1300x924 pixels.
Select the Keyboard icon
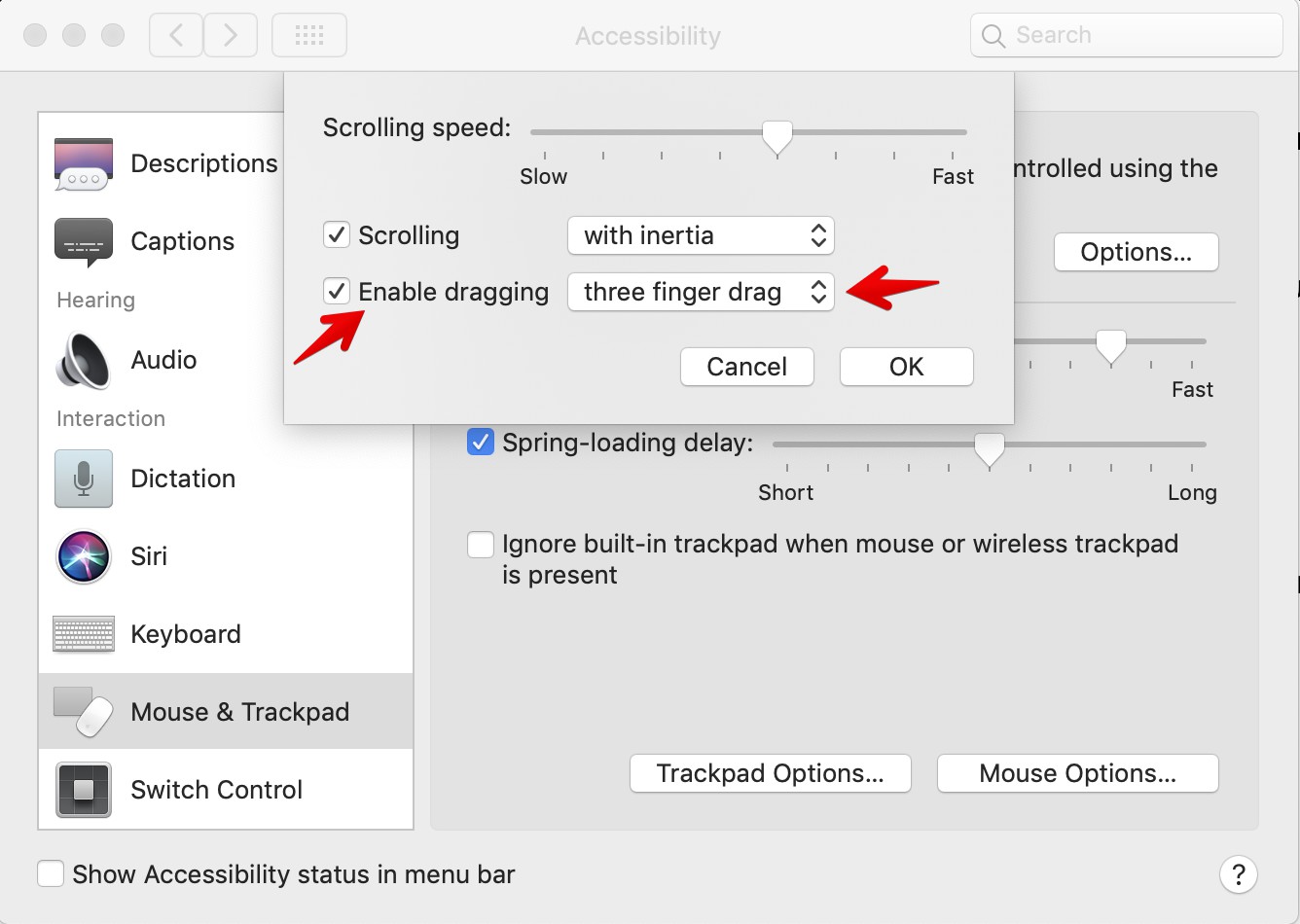84,634
